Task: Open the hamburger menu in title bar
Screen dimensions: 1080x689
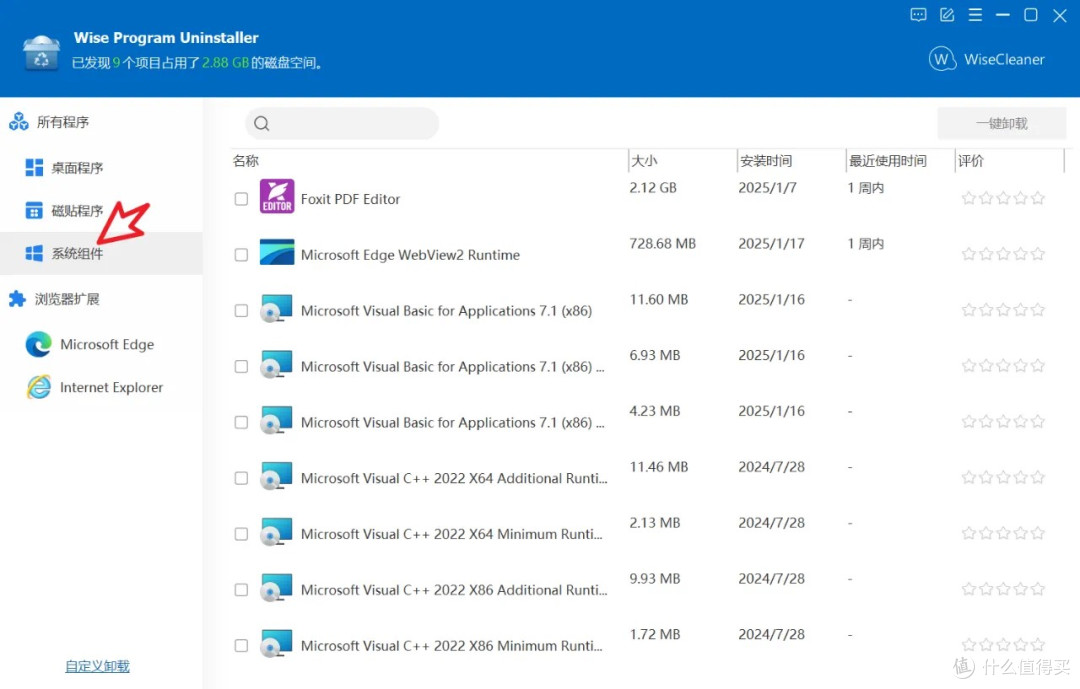Action: pyautogui.click(x=975, y=15)
